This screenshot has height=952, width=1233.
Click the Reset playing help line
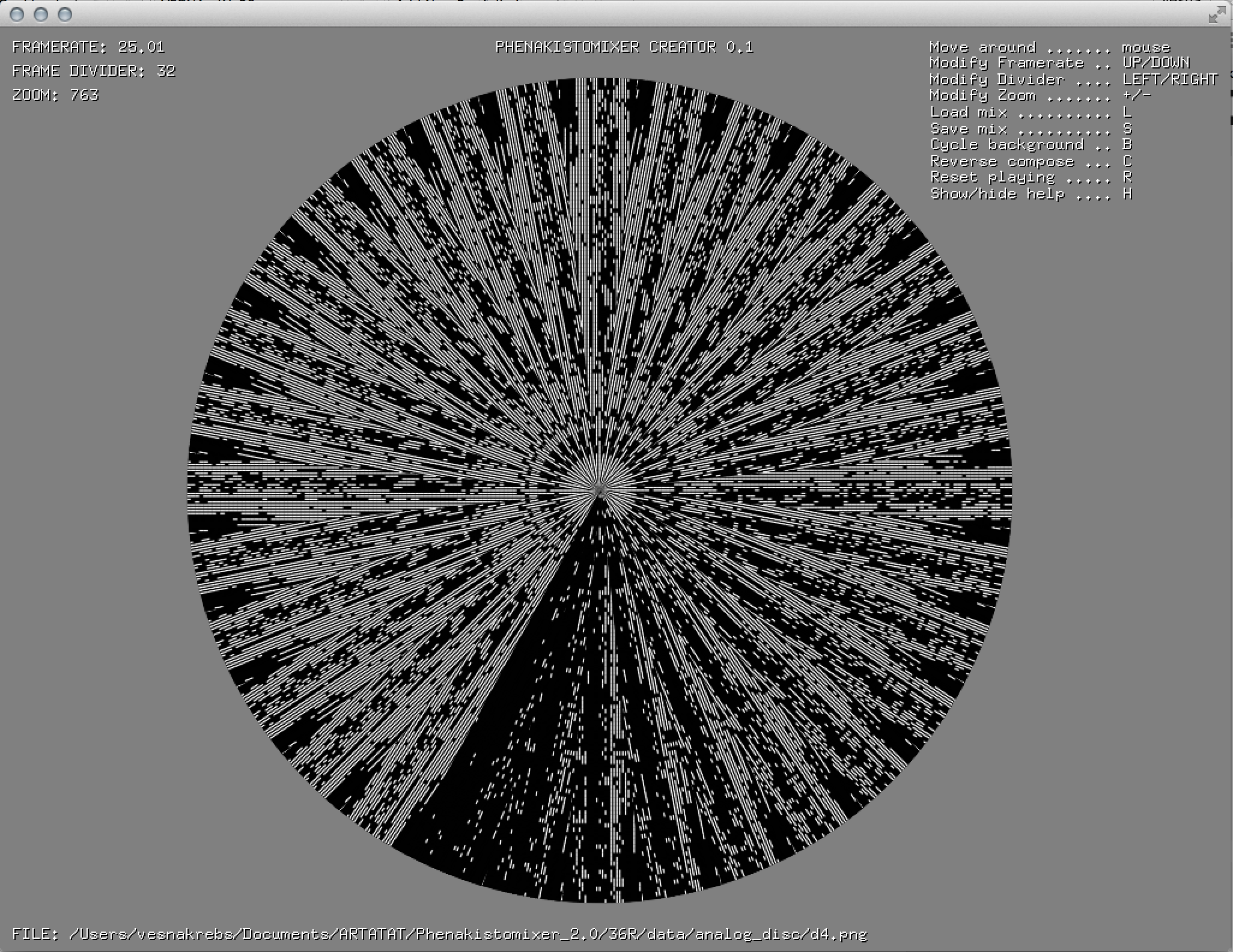click(x=1031, y=177)
